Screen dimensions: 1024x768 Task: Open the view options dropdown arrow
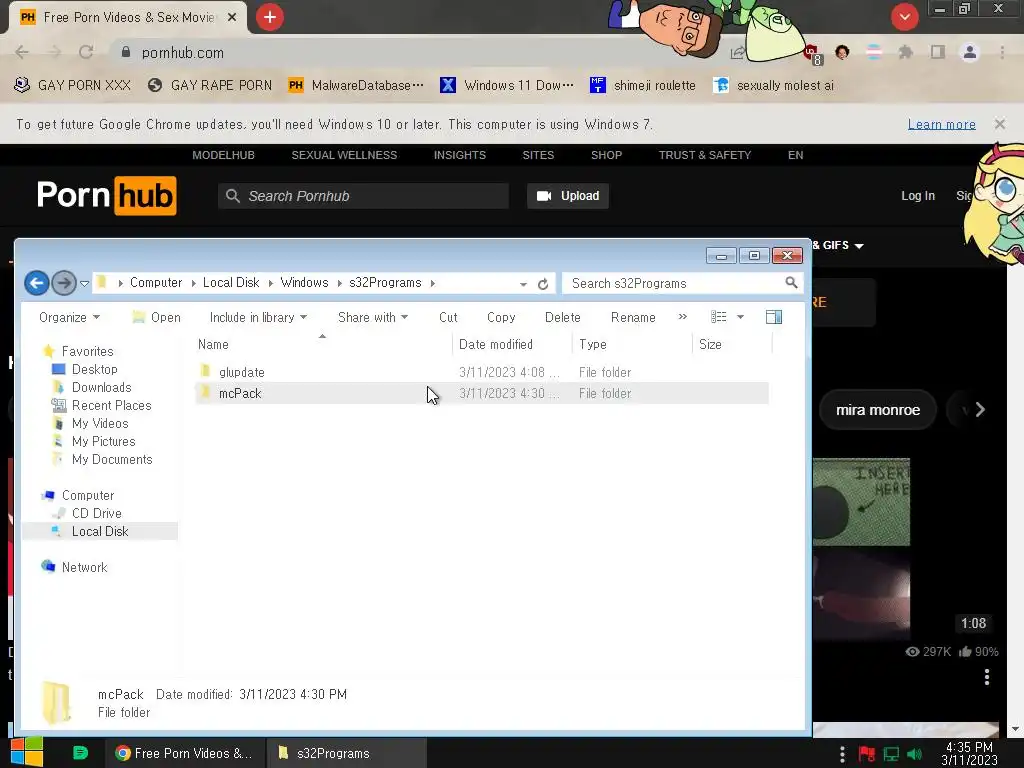[740, 317]
